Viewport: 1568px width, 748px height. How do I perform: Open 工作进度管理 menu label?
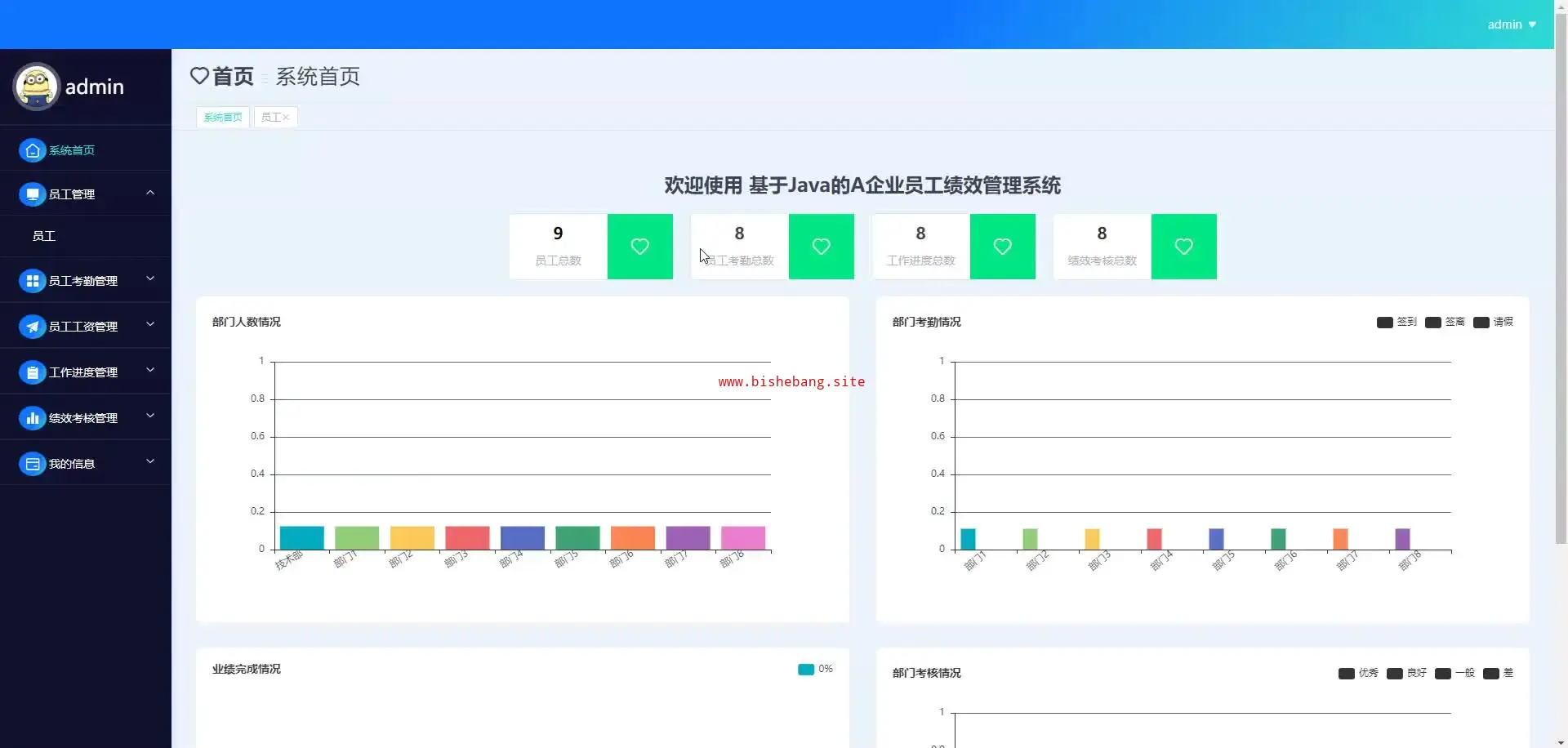point(83,372)
